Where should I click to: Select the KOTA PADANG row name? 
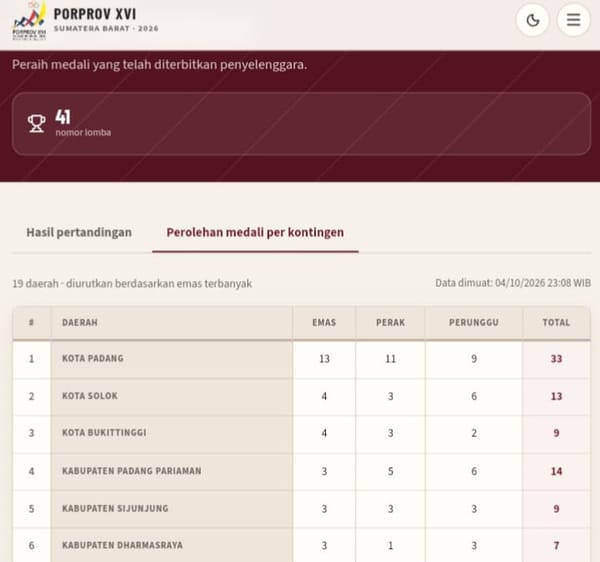tap(93, 358)
